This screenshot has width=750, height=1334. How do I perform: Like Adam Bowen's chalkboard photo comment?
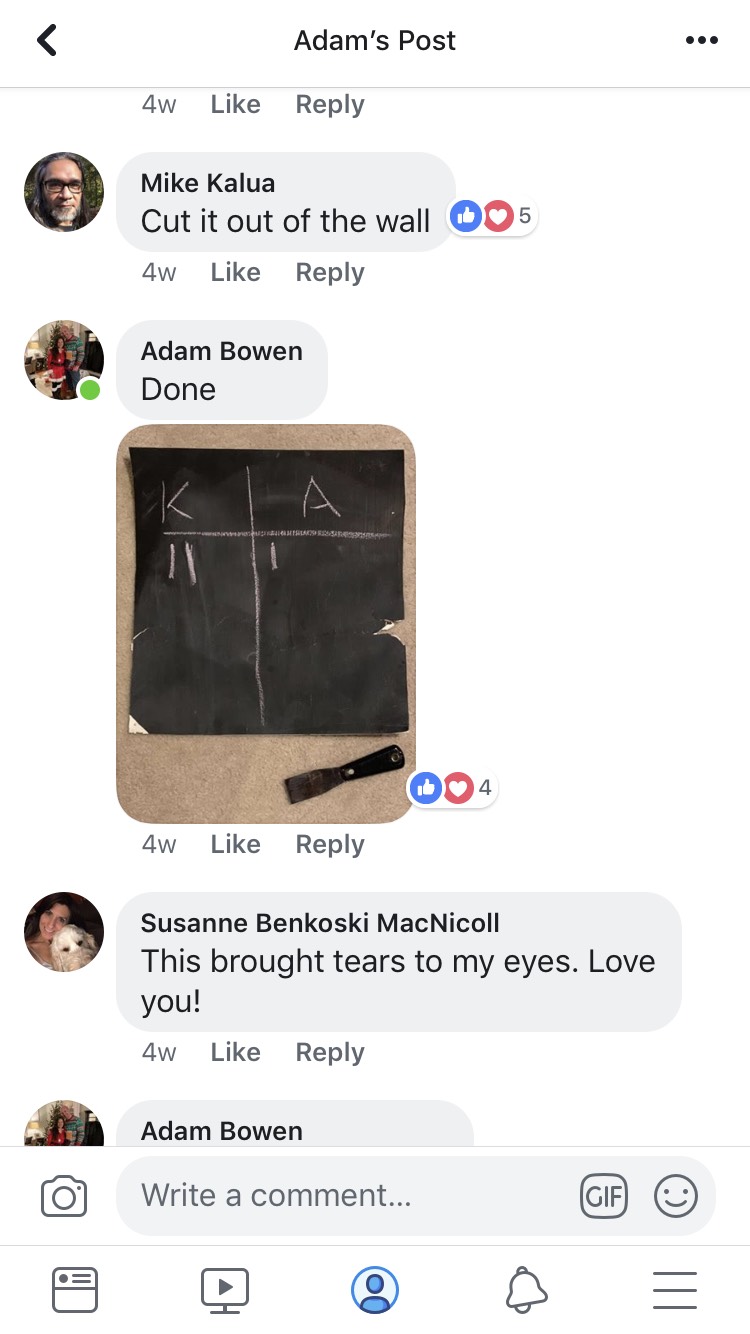click(x=235, y=844)
